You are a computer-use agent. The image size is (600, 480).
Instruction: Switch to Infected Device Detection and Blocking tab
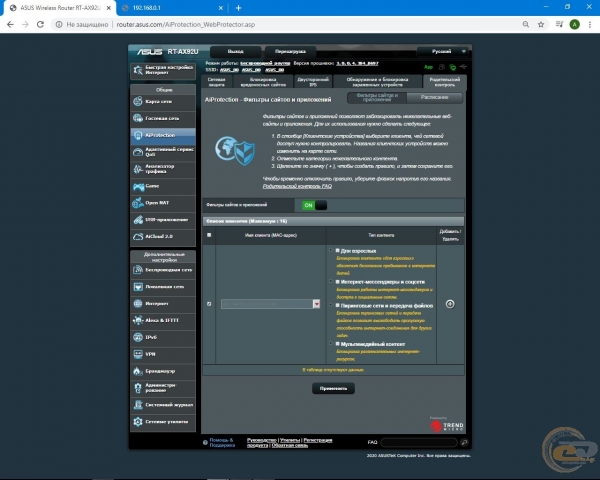point(377,82)
